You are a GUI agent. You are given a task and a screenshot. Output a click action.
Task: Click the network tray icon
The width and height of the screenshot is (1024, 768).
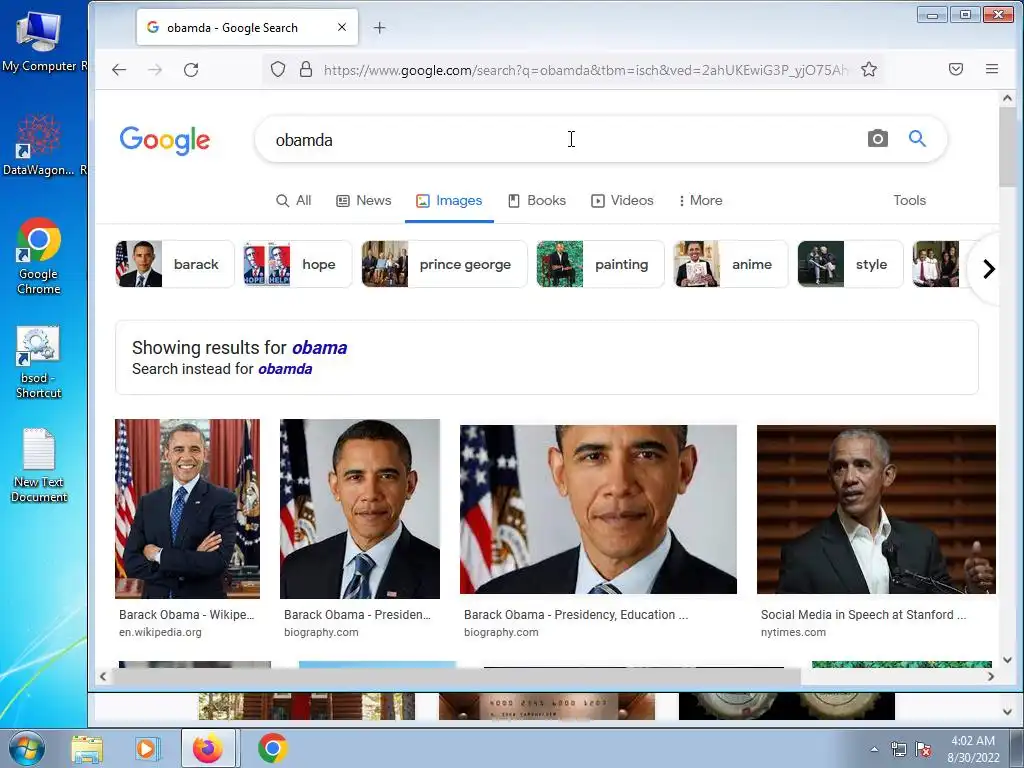pyautogui.click(x=899, y=749)
